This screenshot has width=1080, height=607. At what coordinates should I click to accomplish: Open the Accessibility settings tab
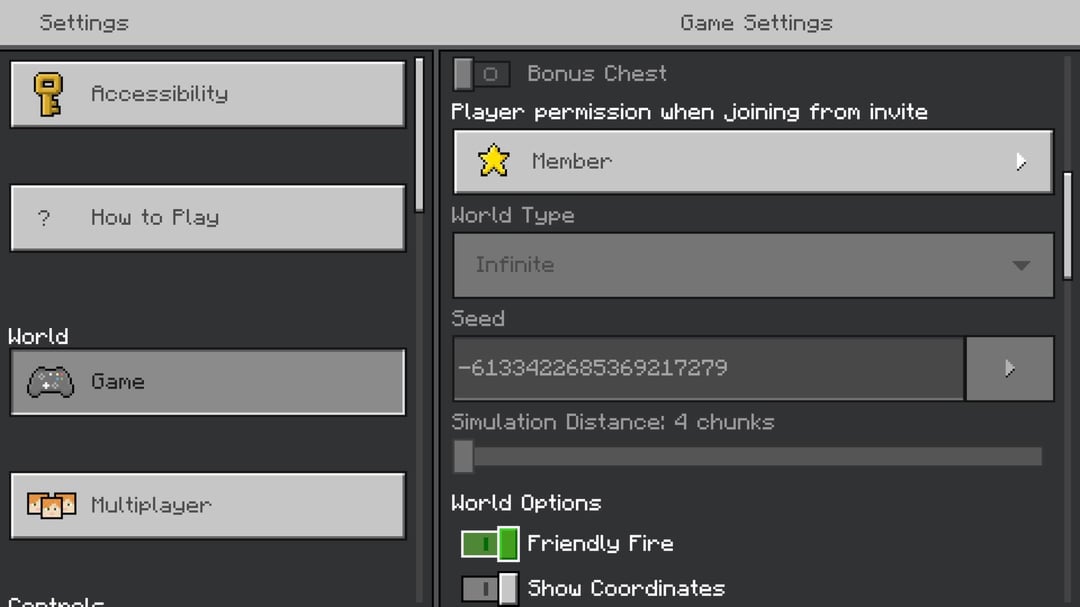pos(208,94)
